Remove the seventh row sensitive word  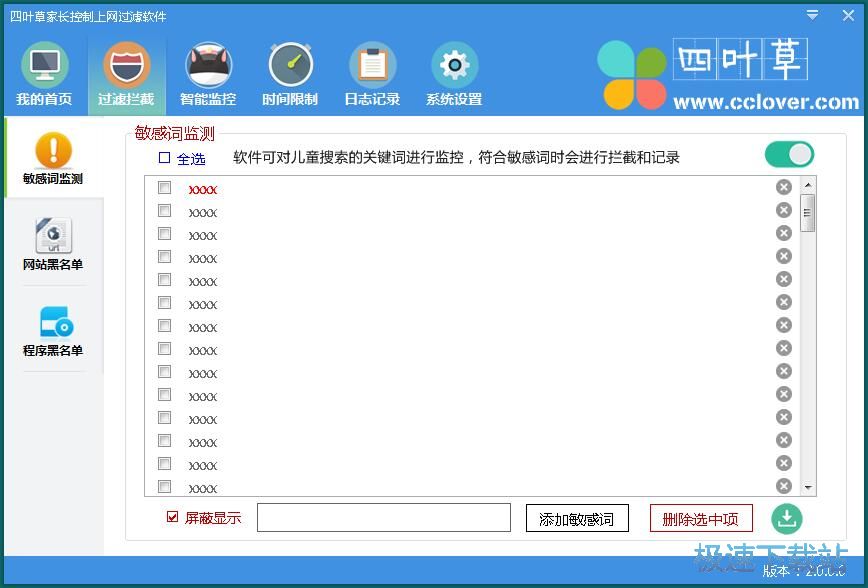[x=783, y=325]
